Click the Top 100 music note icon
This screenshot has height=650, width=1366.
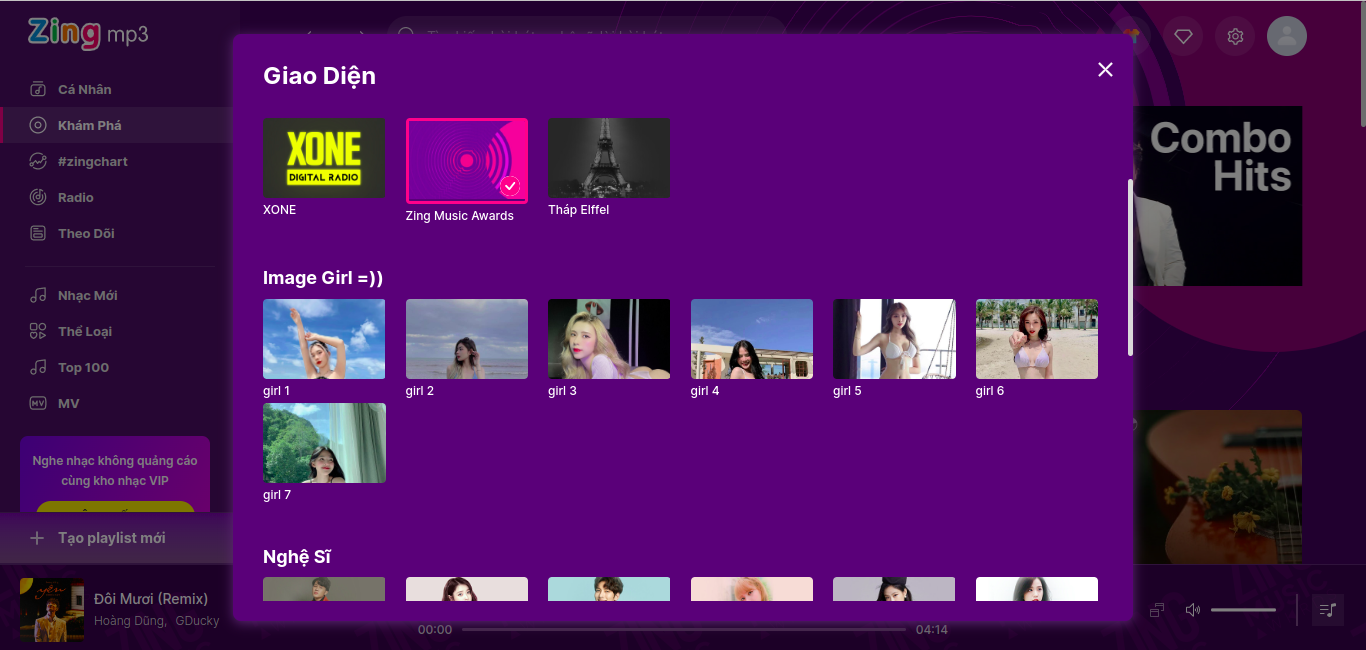point(38,367)
